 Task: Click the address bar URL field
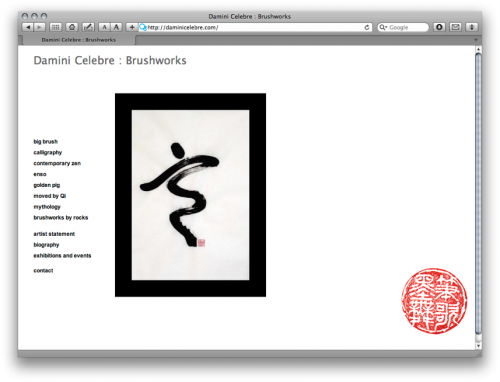click(255, 27)
